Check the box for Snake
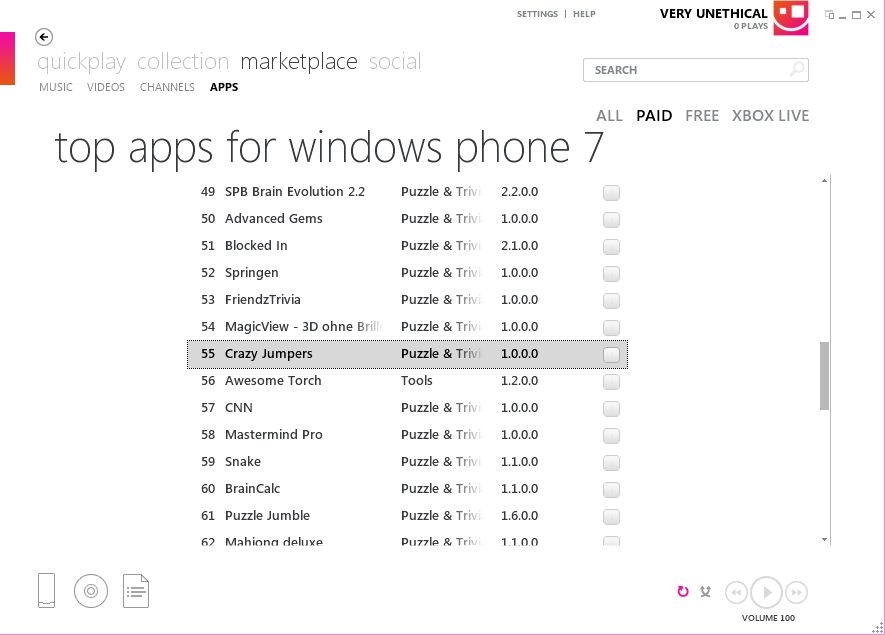Screen dimensions: 885x635 click(611, 463)
